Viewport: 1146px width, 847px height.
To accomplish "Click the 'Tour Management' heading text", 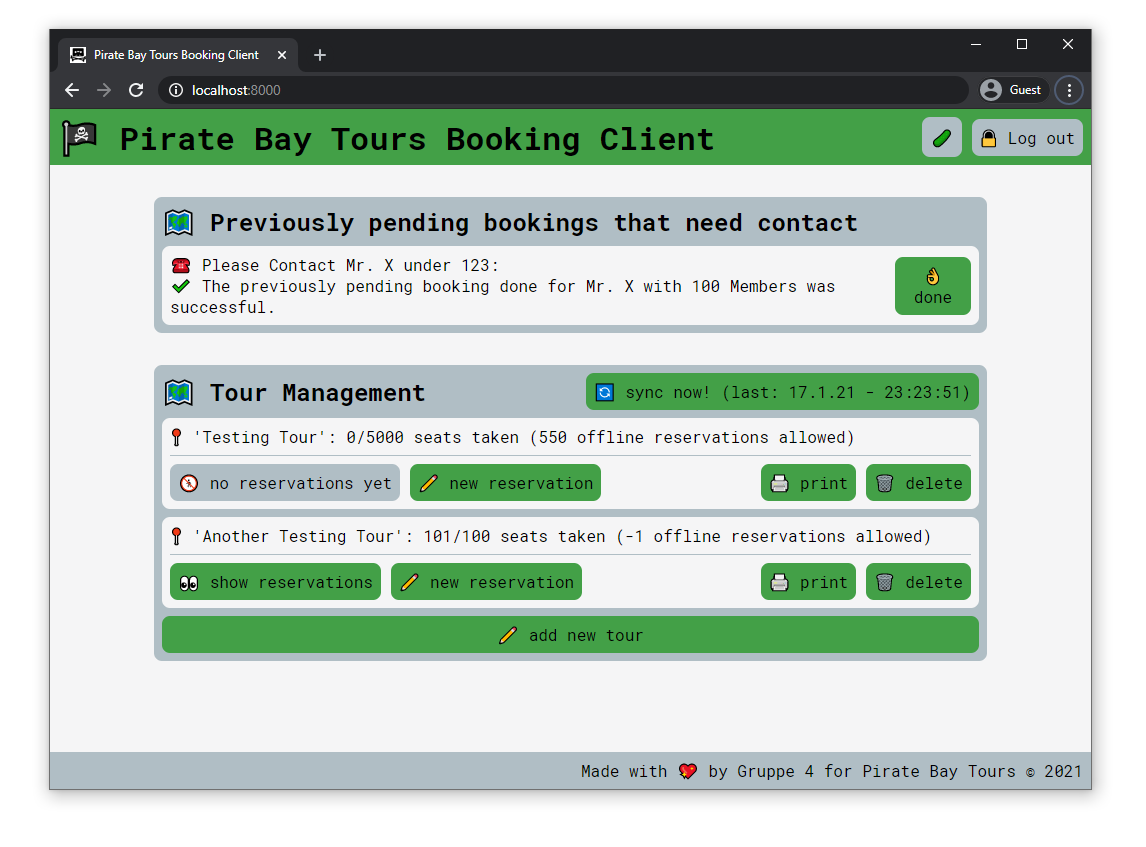I will click(317, 392).
